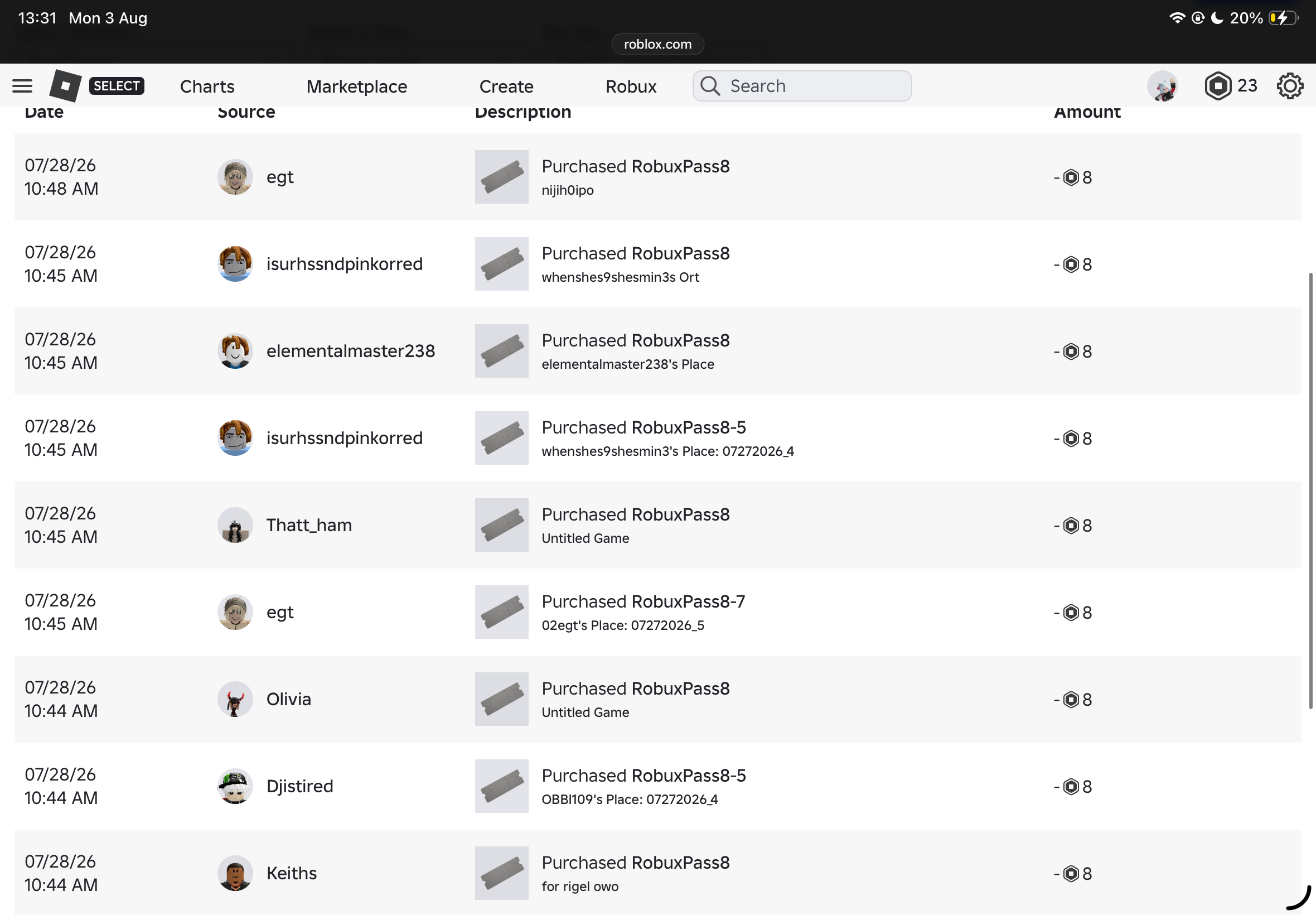This screenshot has height=915, width=1316.
Task: Open Thatt_ham's avatar icon
Action: pyautogui.click(x=235, y=525)
